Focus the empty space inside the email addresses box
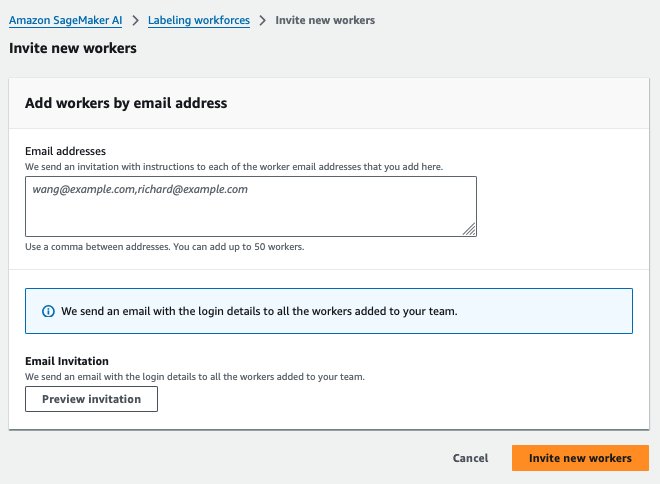The height and width of the screenshot is (484, 660). click(x=251, y=215)
